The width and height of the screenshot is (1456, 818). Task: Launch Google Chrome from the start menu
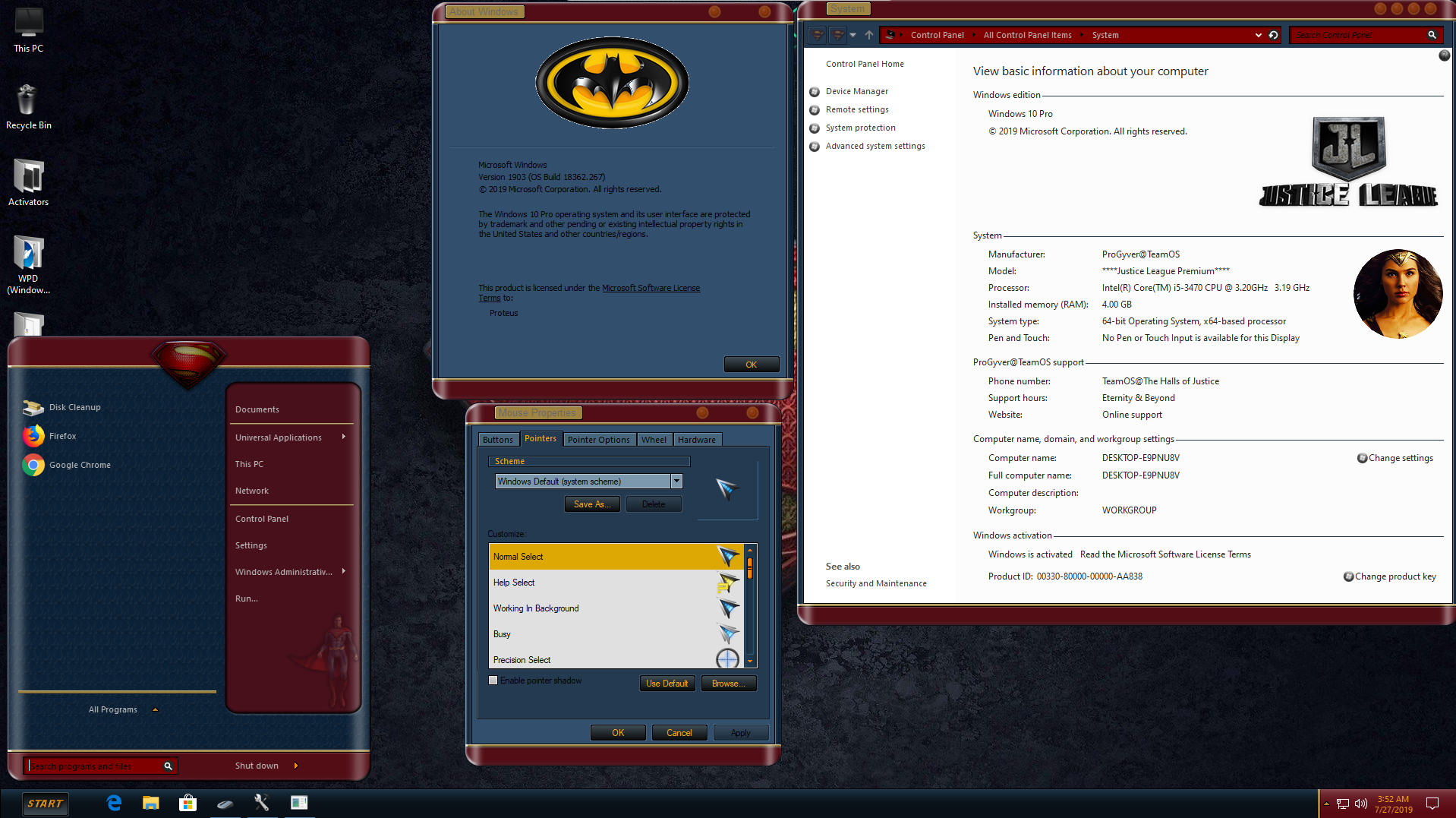[67, 465]
